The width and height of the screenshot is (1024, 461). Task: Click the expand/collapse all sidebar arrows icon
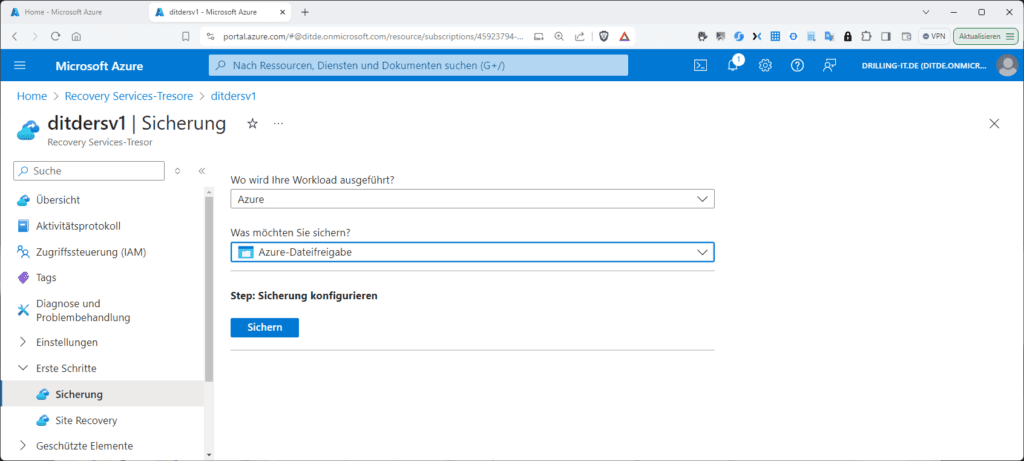[177, 171]
